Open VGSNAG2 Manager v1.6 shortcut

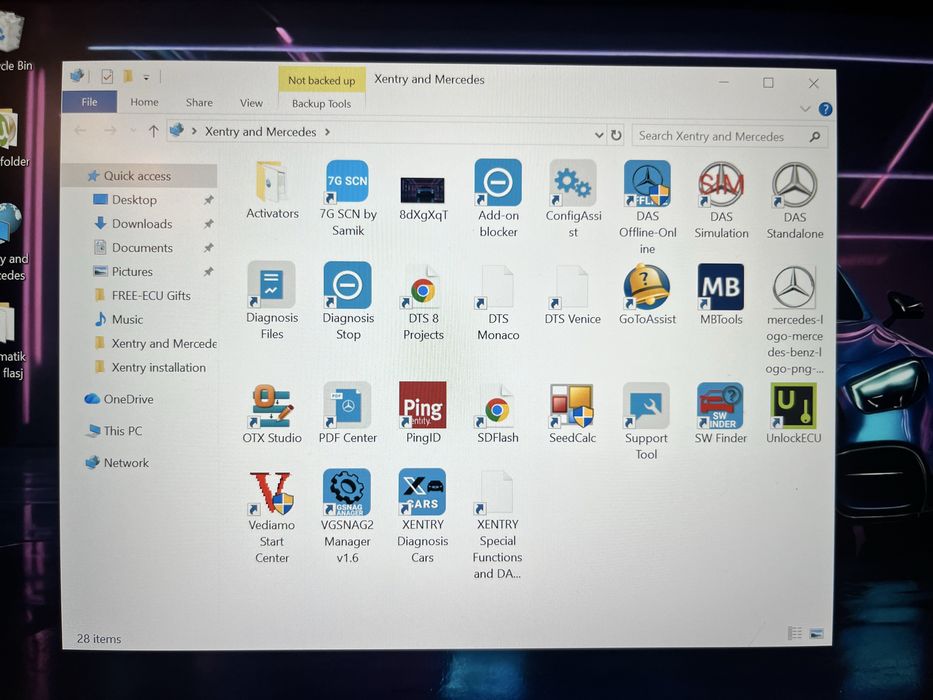point(347,517)
